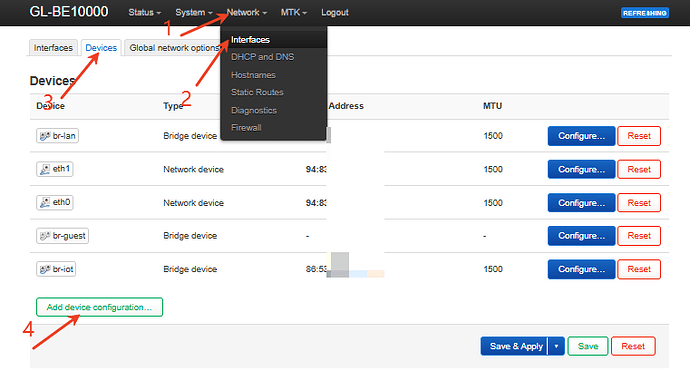690x370 pixels.
Task: Reset the br-lan device
Action: pos(639,136)
